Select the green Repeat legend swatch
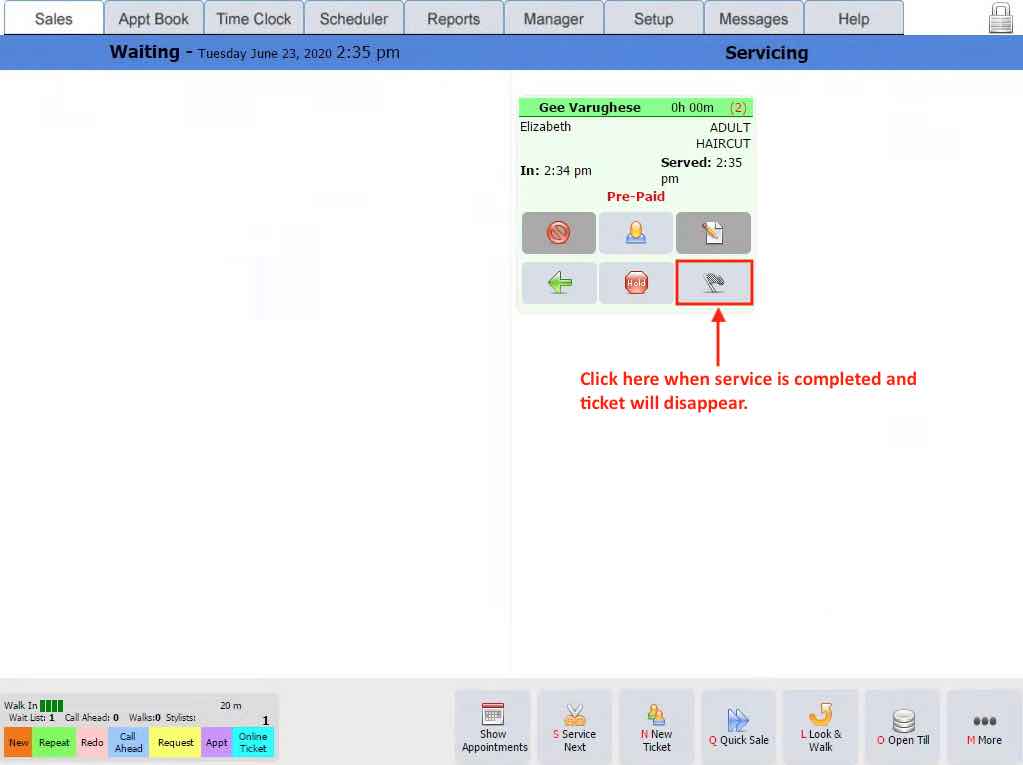The width and height of the screenshot is (1023, 765). tap(54, 742)
